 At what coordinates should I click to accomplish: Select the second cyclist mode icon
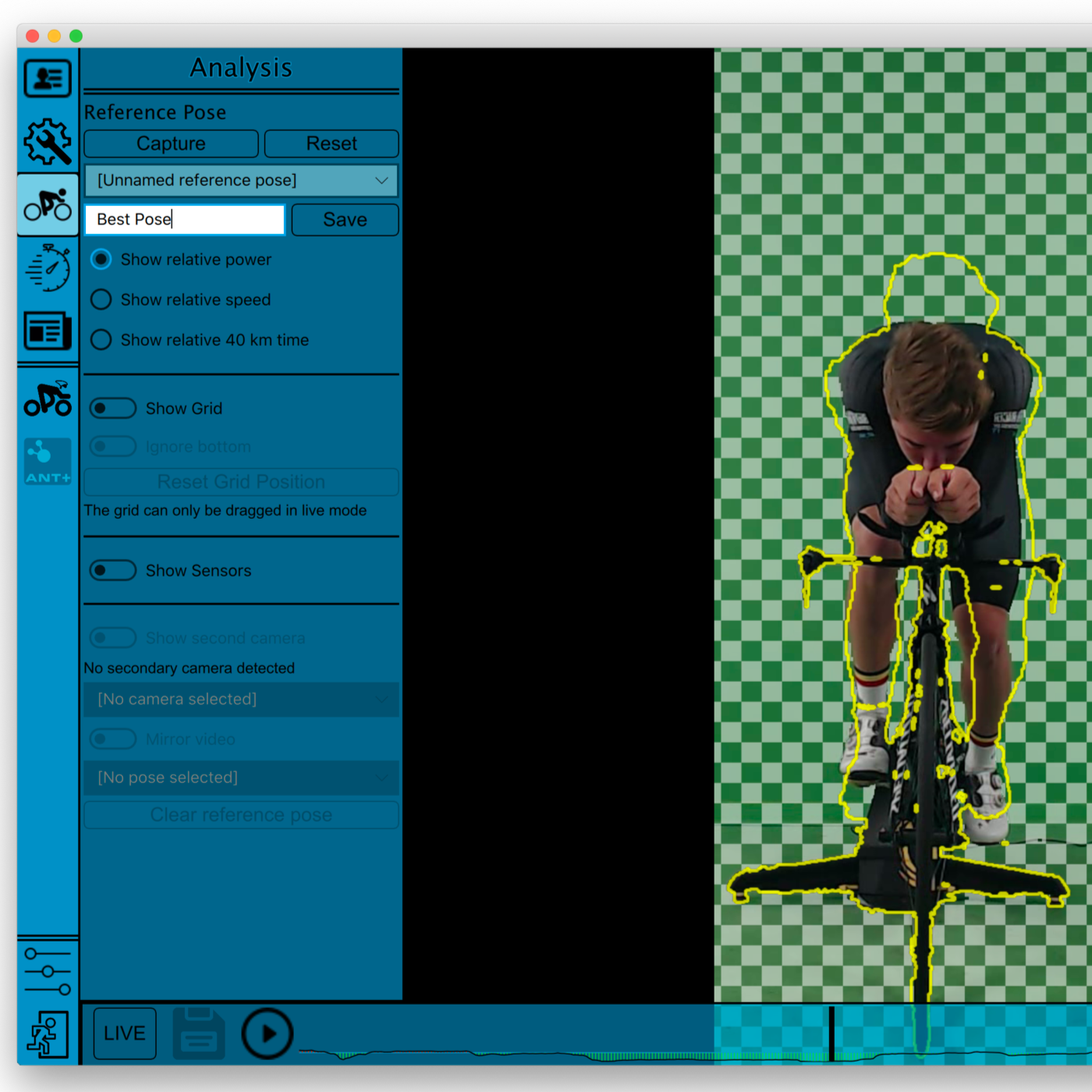47,399
